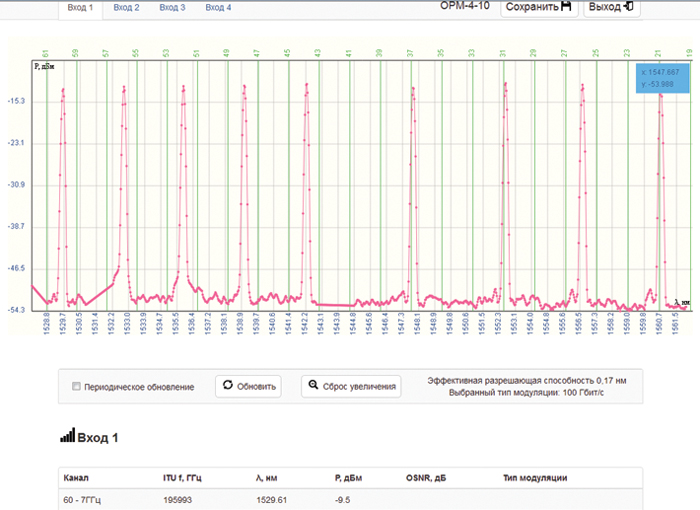This screenshot has width=700, height=510.
Task: Click the Канал column header
Action: tap(76, 478)
